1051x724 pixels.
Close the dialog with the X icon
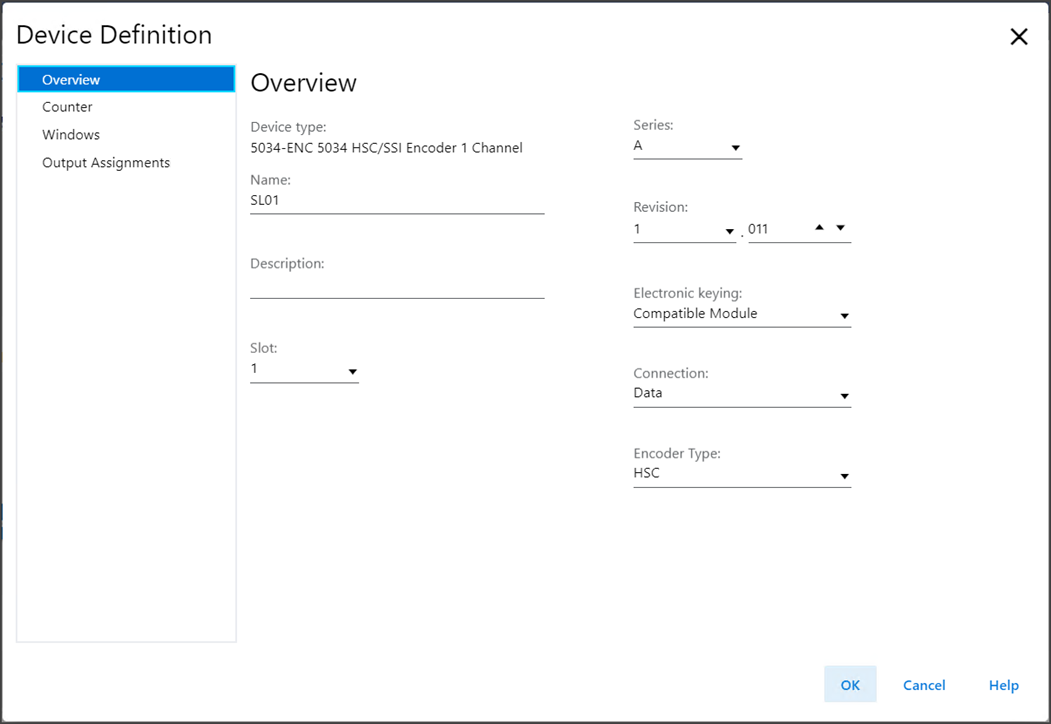pyautogui.click(x=1018, y=37)
